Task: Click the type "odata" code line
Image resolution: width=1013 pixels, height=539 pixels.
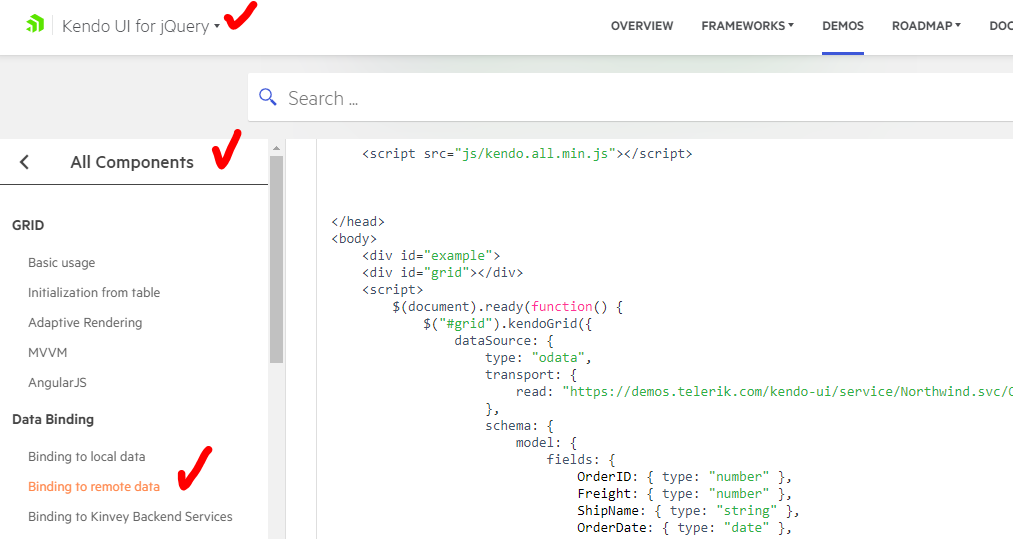Action: (x=538, y=358)
